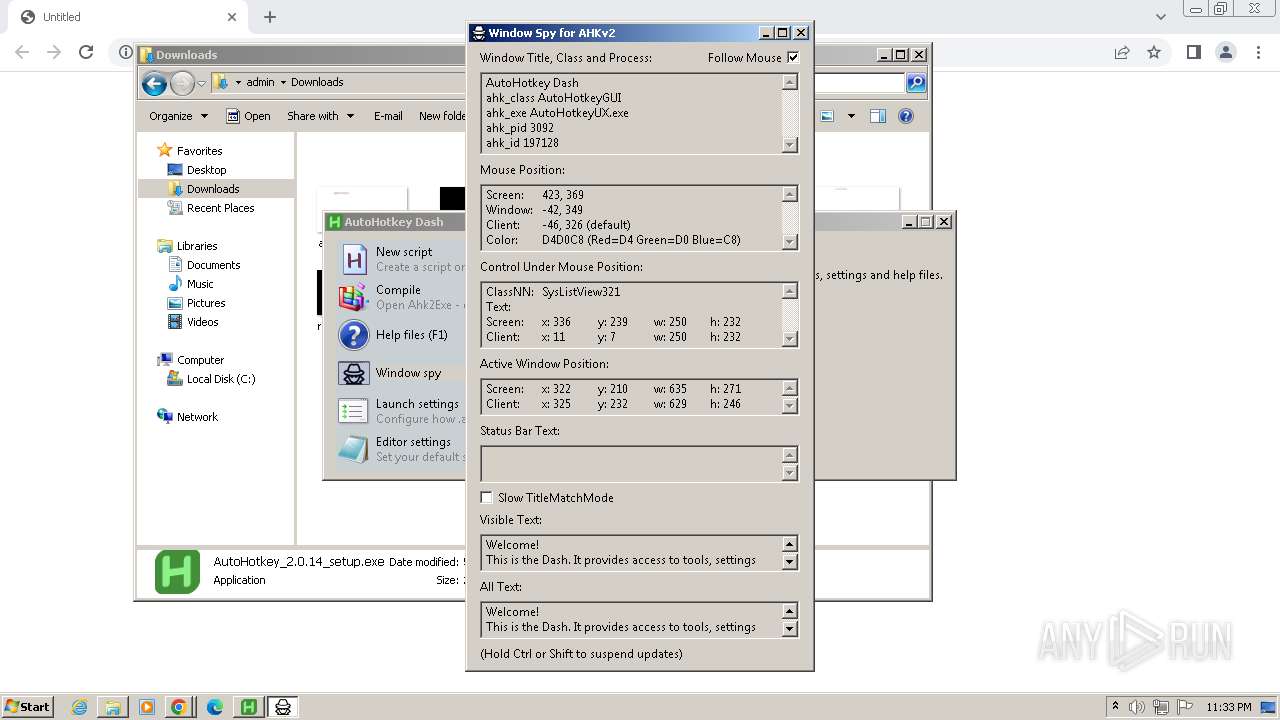Bookmark page with the star icon
The image size is (1280, 720).
coord(1154,52)
